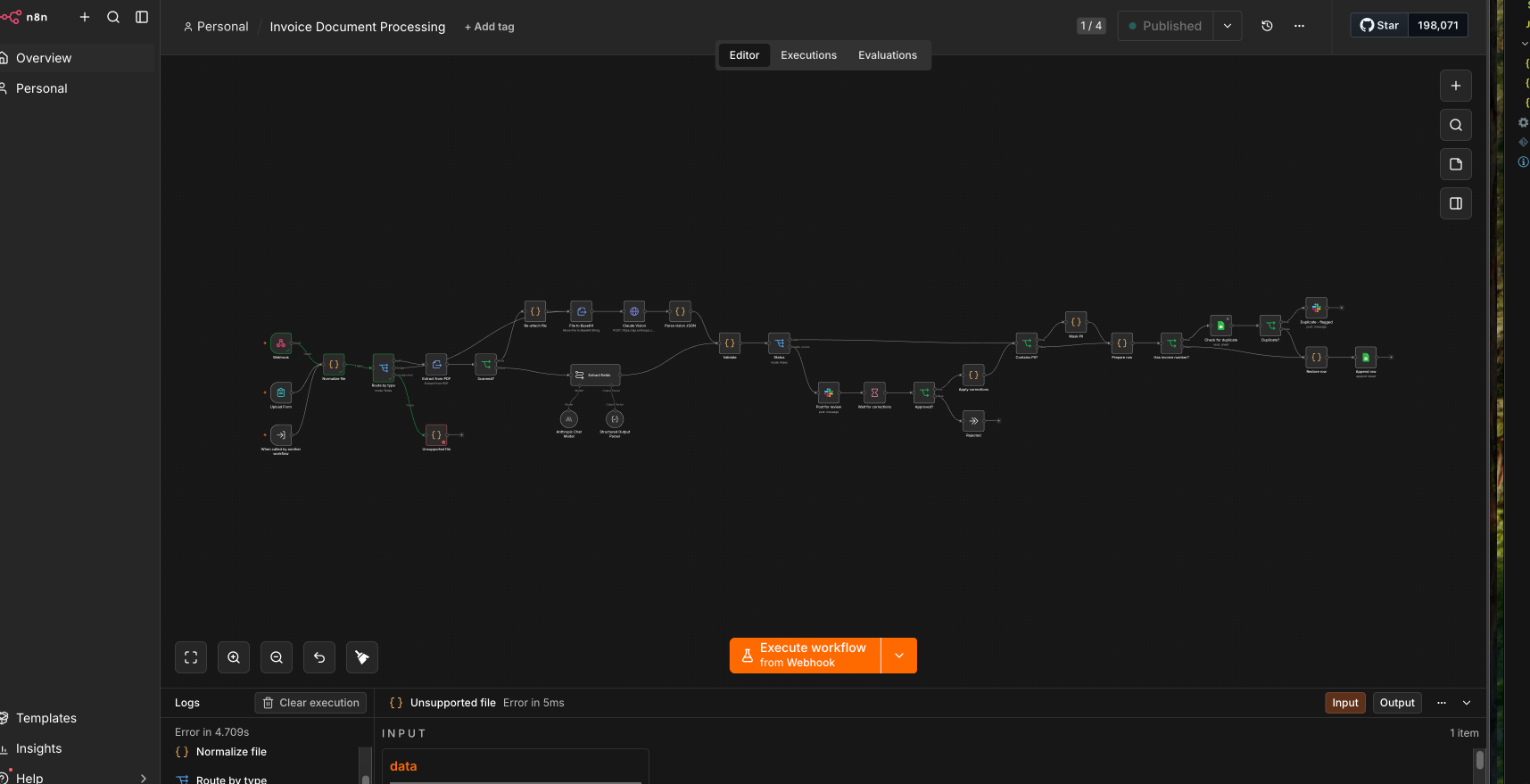Screen dimensions: 1530x784
Task: Select the Approved? if node
Action: click(924, 392)
